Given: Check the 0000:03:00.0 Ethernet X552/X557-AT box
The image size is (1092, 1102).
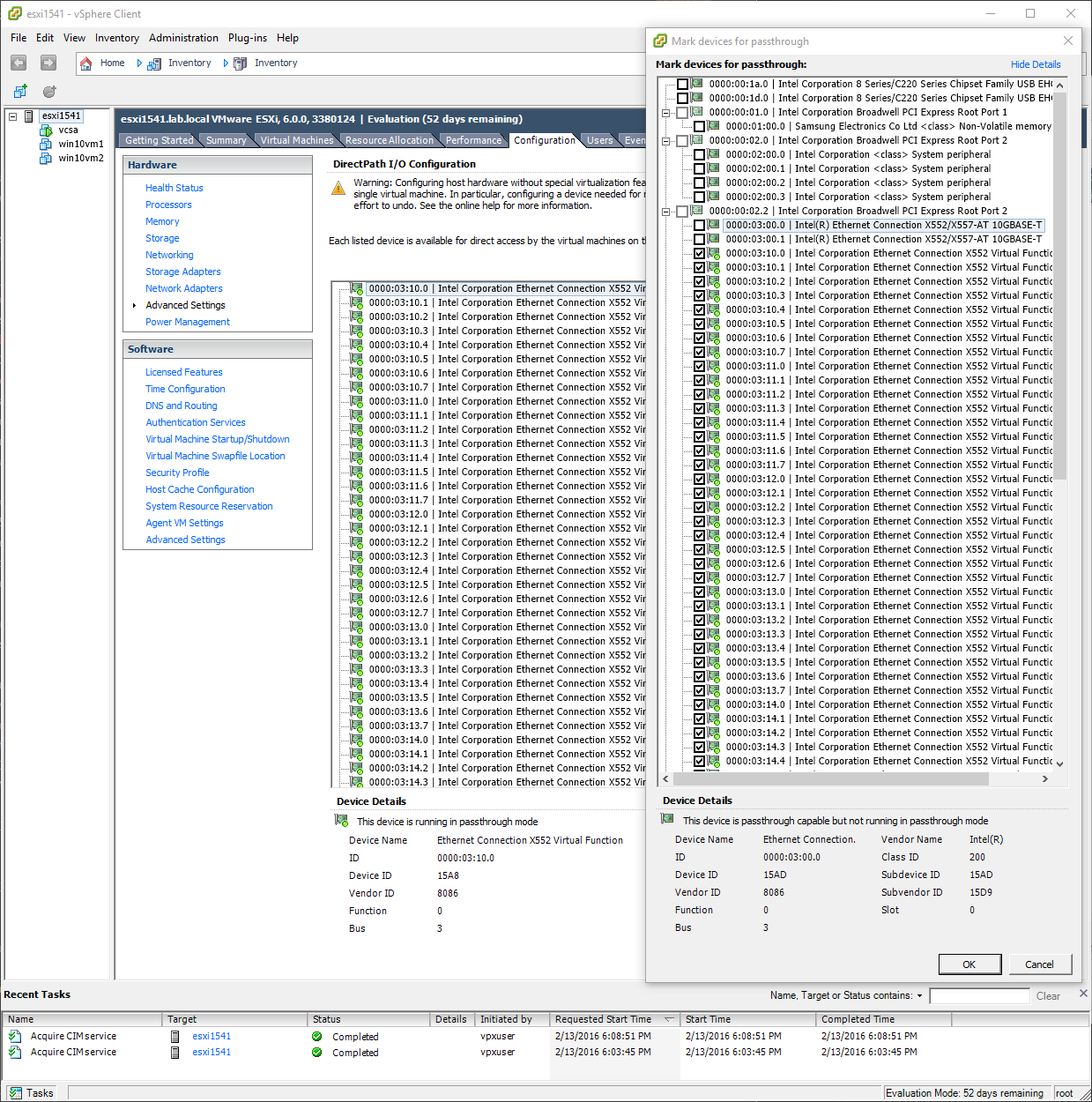Looking at the screenshot, I should click(699, 225).
